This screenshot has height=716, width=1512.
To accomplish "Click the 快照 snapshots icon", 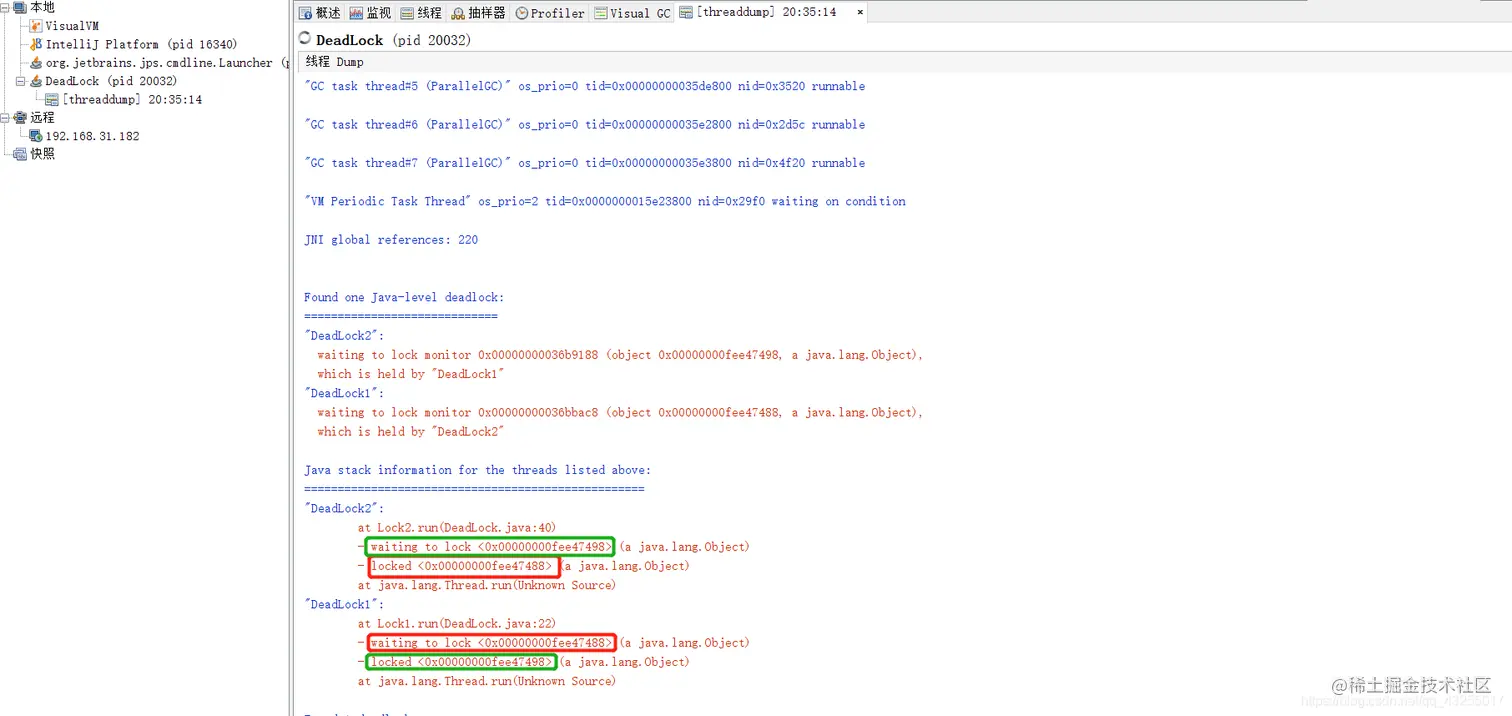I will [x=20, y=154].
